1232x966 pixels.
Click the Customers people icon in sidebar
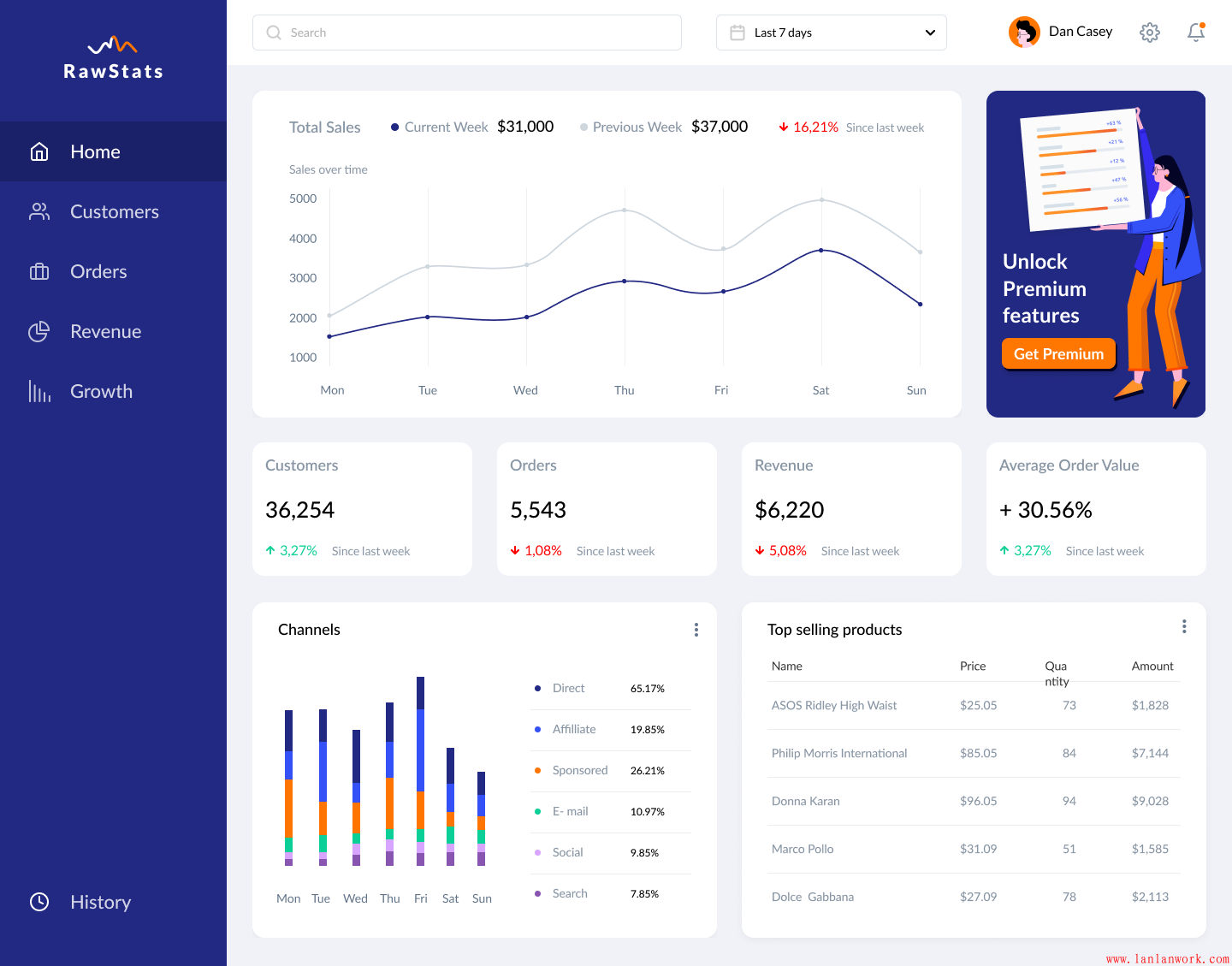(x=39, y=211)
